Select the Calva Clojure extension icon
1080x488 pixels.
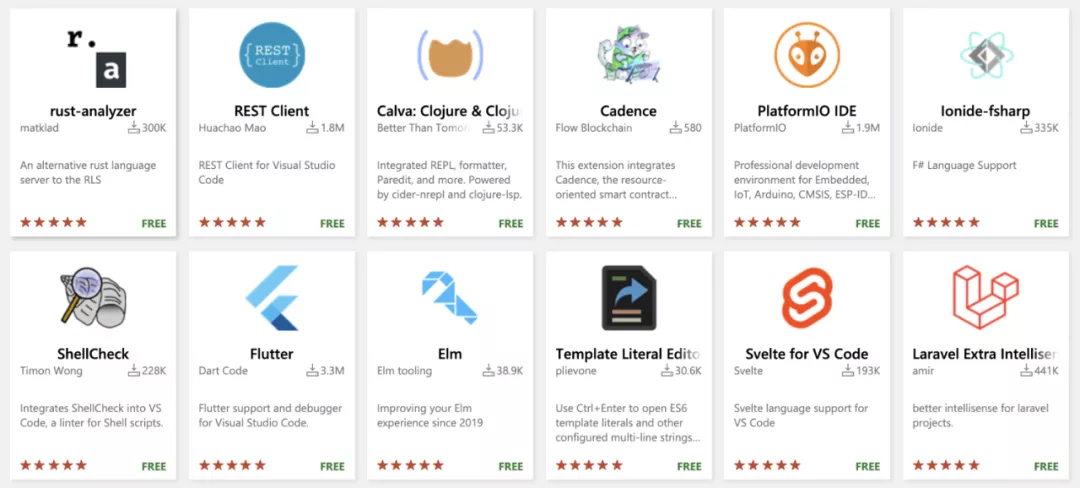click(x=449, y=54)
